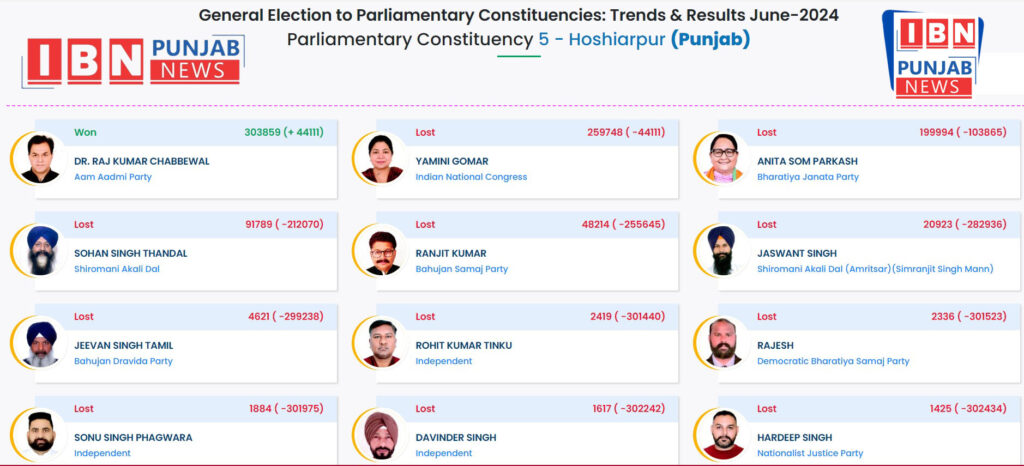Image resolution: width=1024 pixels, height=466 pixels.
Task: Select Jeevan Singh Tamil's photo
Action: (x=40, y=343)
